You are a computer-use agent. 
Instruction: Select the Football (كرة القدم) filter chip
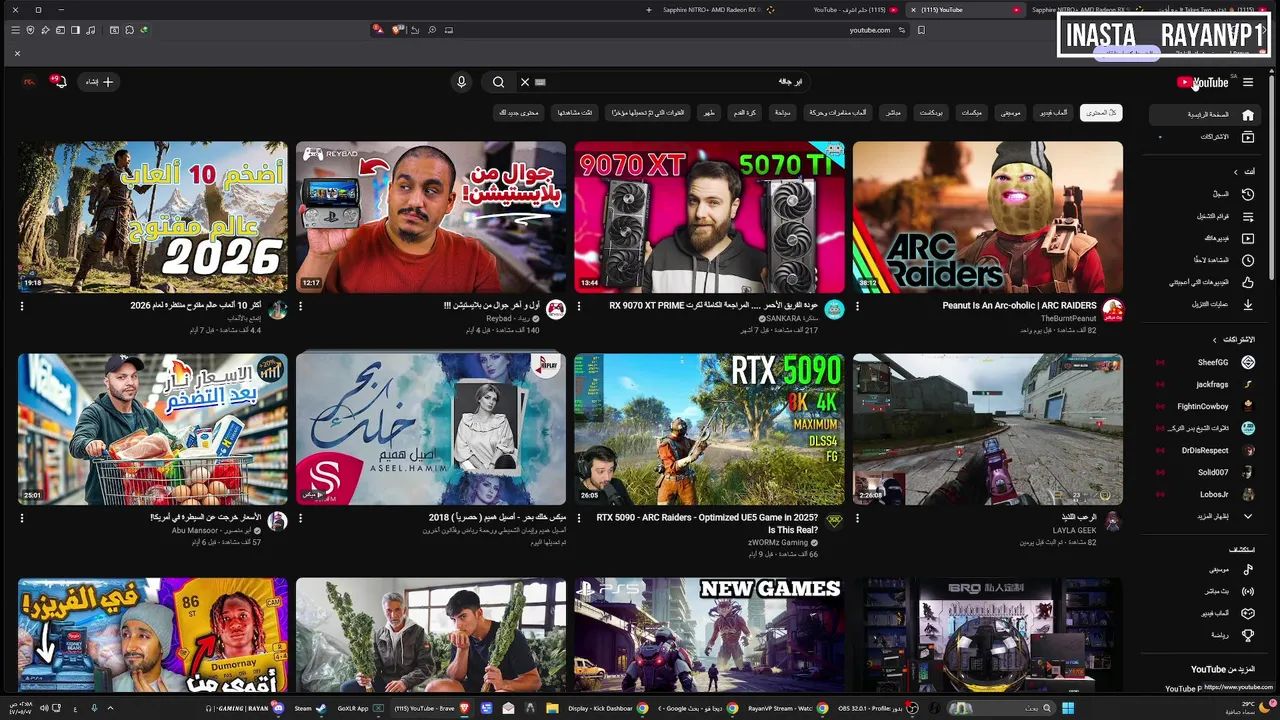[x=744, y=113]
